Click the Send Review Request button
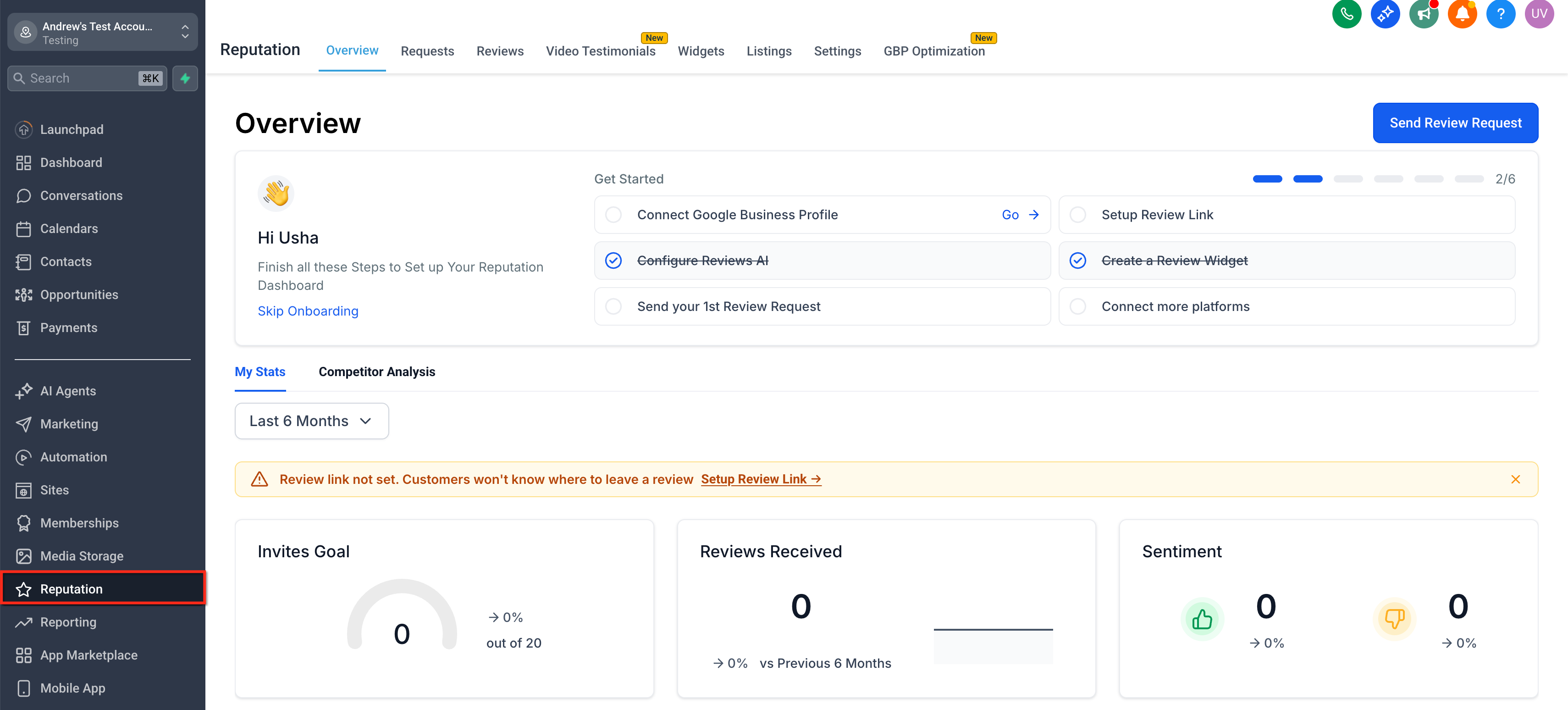1568x710 pixels. (x=1455, y=123)
